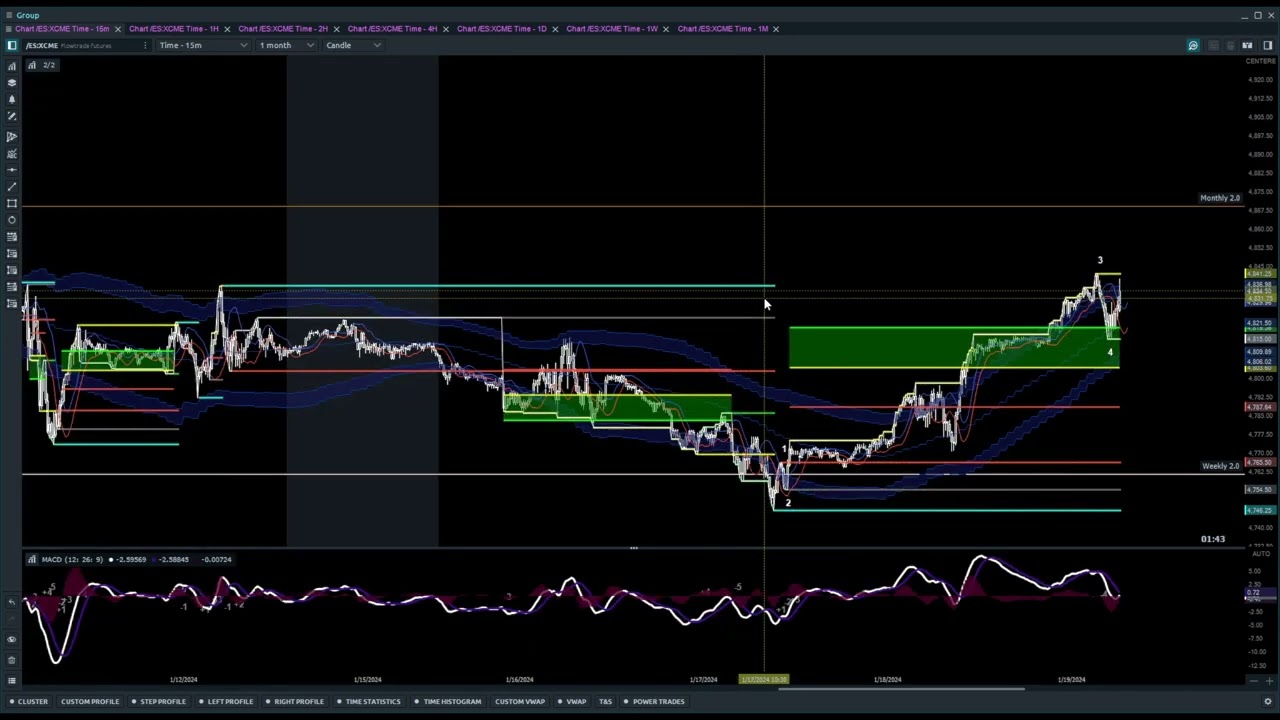Click the 1/17/2024 highlighted time marker
This screenshot has width=1280, height=720.
pos(763,680)
